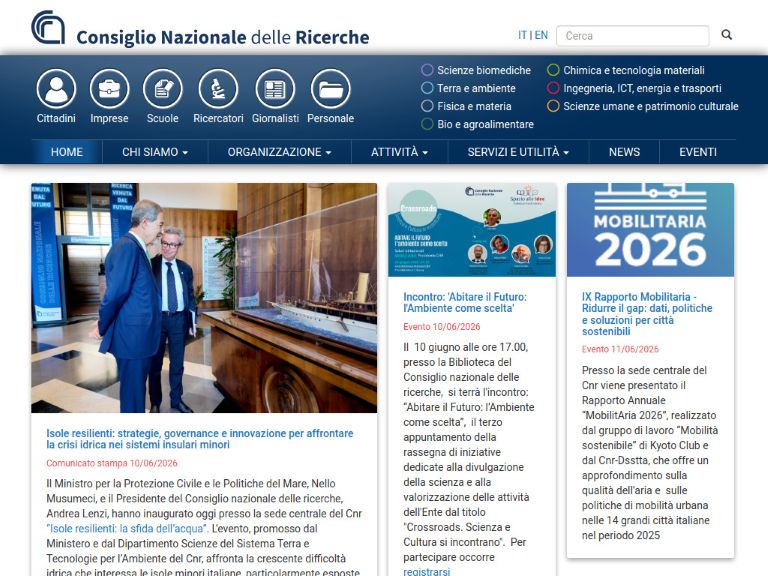Screen dimensions: 768x576
Task: Open Bio e agroalimentare department
Action: click(x=485, y=124)
